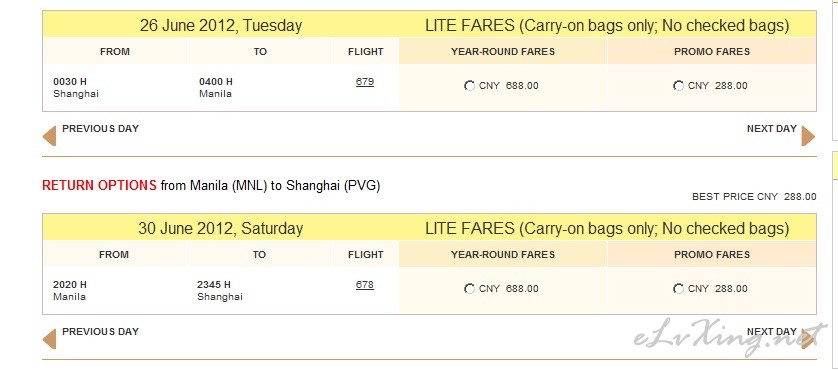Viewport: 838px width, 370px height.
Task: Select promo fare CNY 288.00 for flight 679
Action: (x=678, y=86)
